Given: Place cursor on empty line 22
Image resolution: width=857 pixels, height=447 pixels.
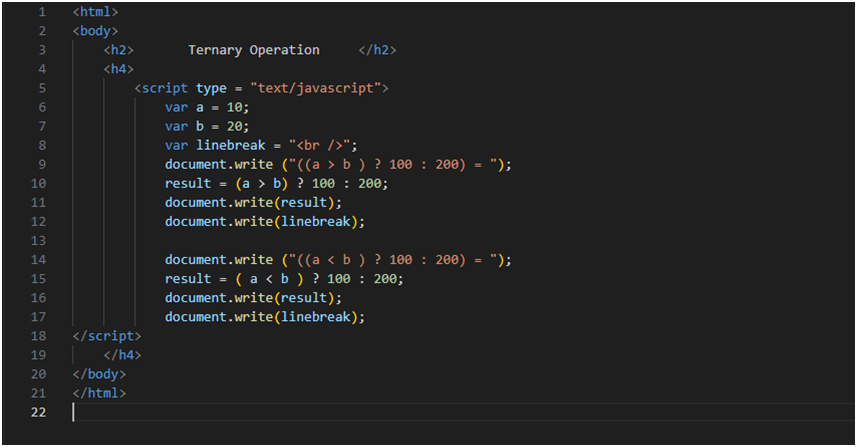Looking at the screenshot, I should (462, 412).
